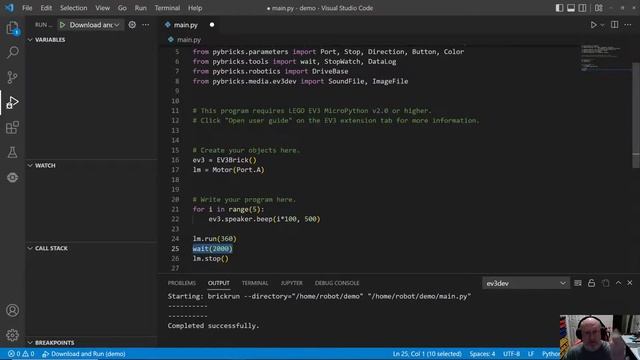The height and width of the screenshot is (360, 640).
Task: Switch to the JUPYTER tab
Action: tap(291, 283)
